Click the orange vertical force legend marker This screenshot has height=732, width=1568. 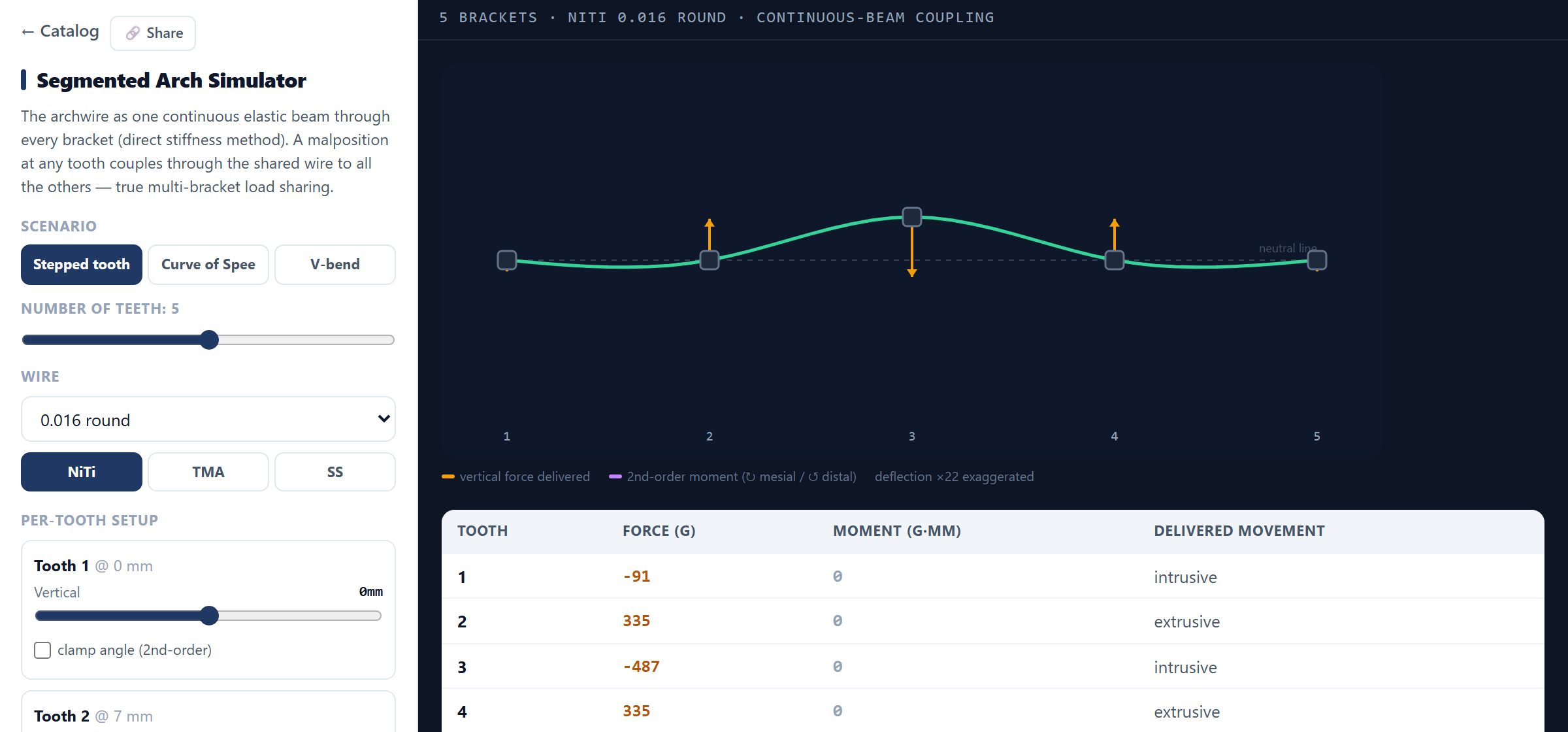[x=448, y=477]
